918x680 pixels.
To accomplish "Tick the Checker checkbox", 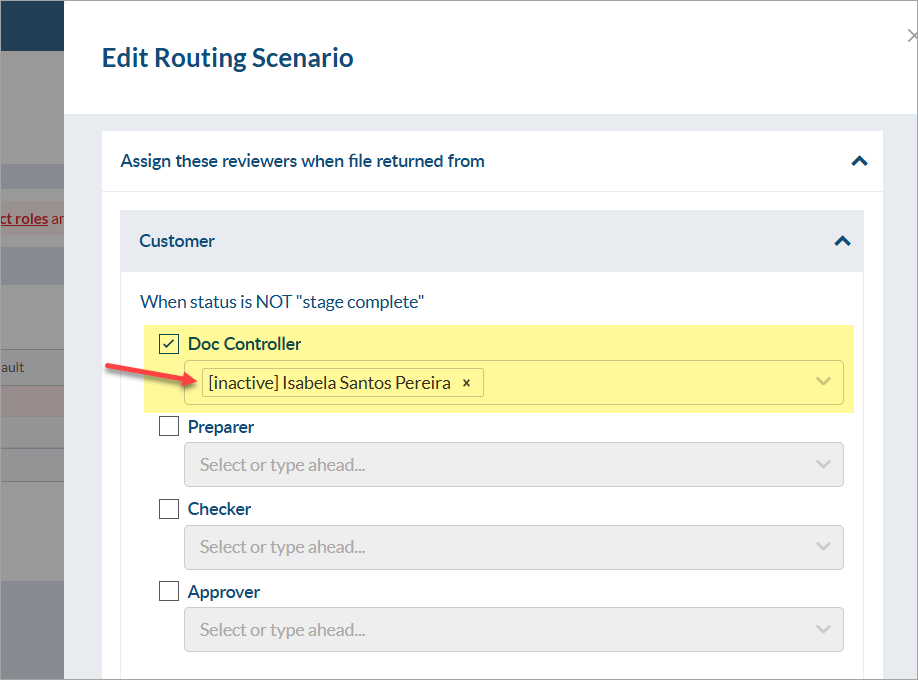I will (x=169, y=509).
